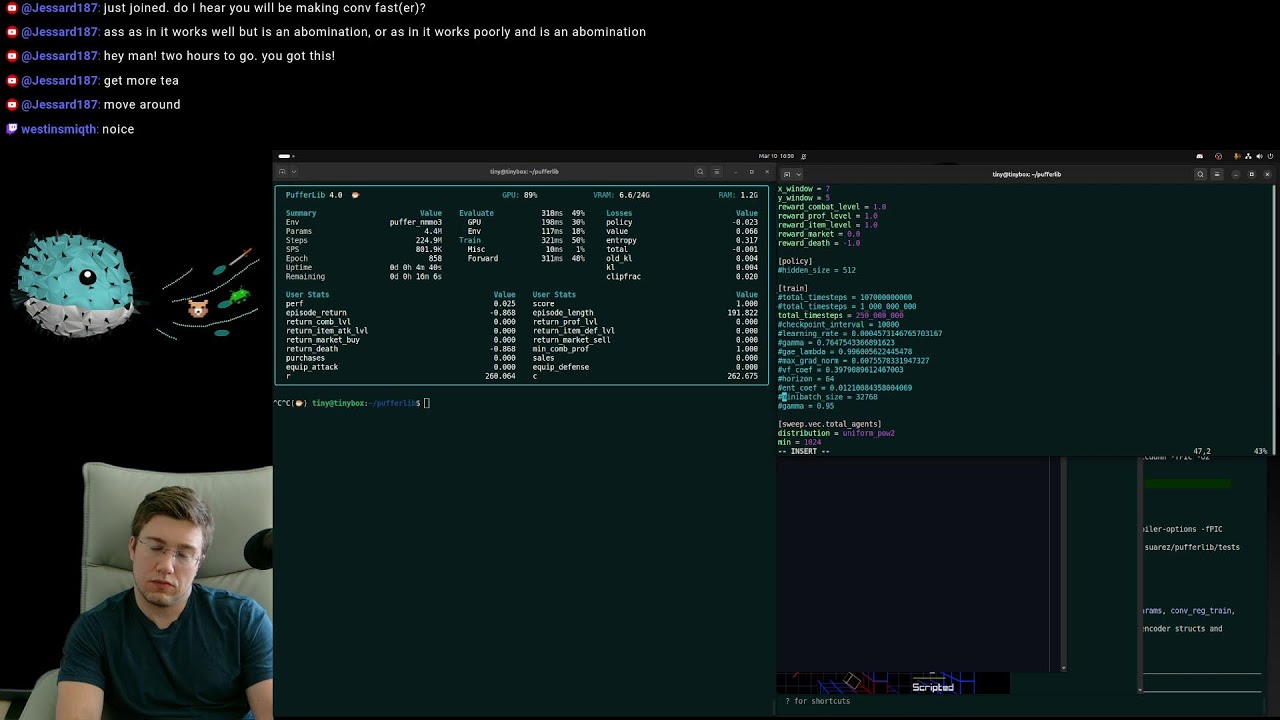The image size is (1280, 720).
Task: Open search in the left terminal window
Action: (x=700, y=172)
